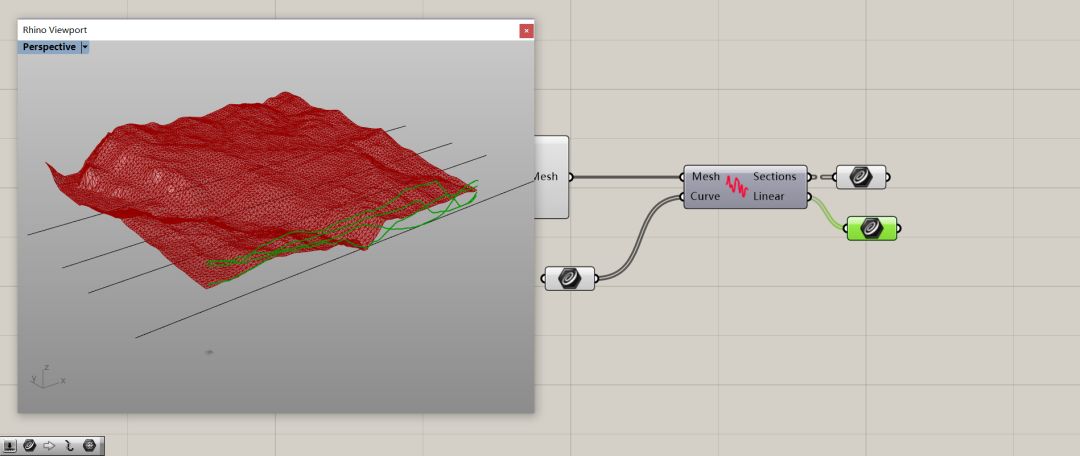Click the rightmost hexagon icon in bottom toolbar

point(90,446)
